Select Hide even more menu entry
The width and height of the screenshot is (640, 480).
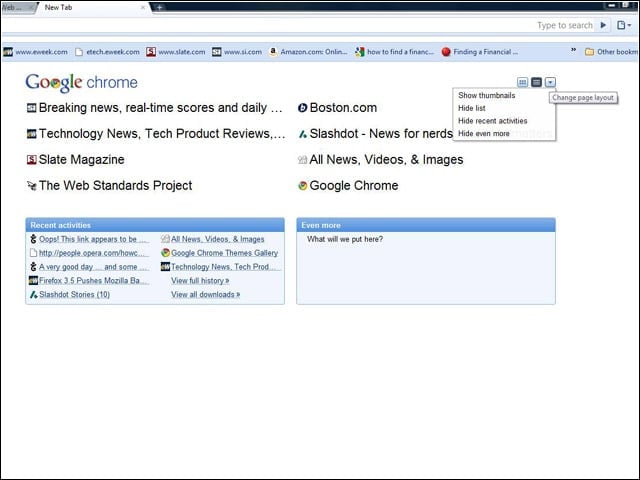tap(484, 133)
